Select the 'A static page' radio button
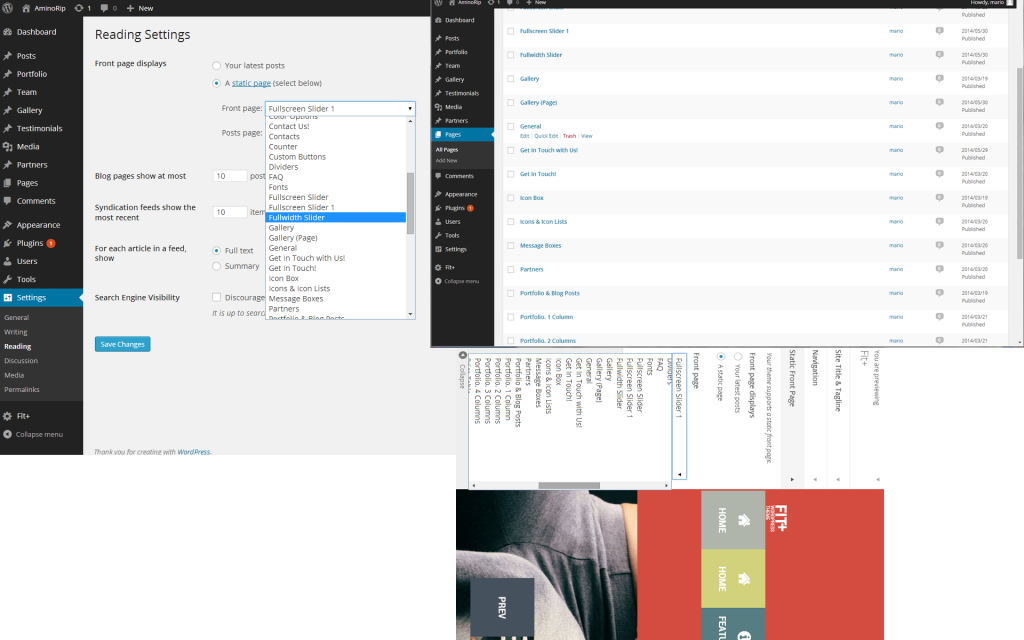 tap(216, 82)
